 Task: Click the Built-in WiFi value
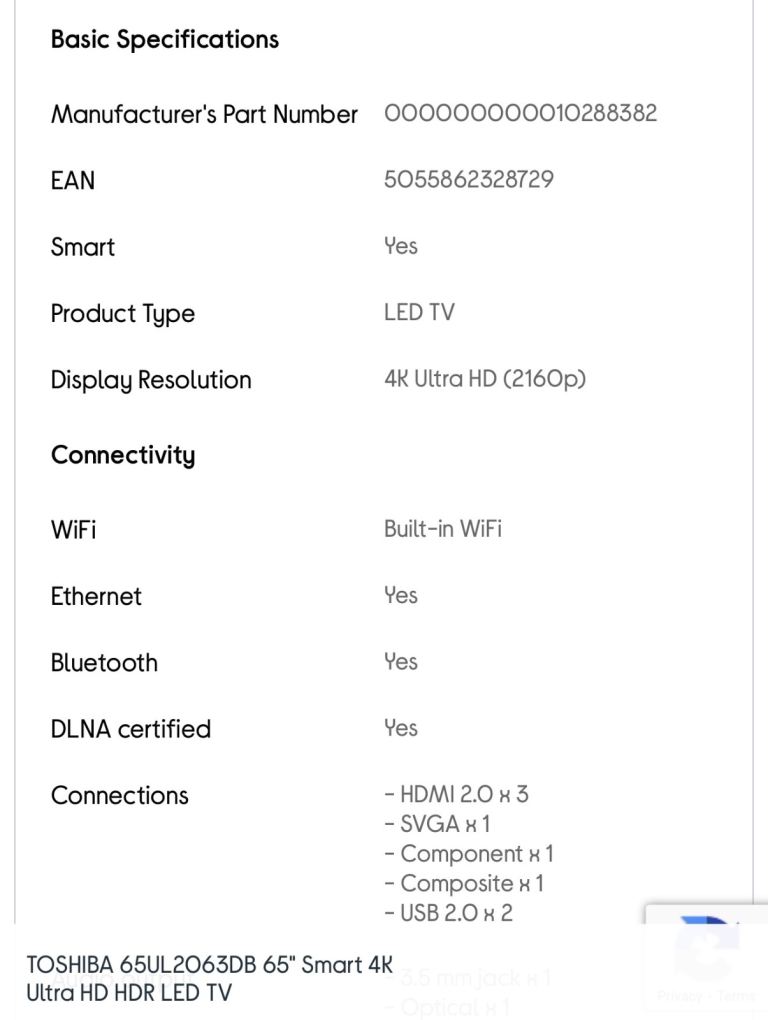click(x=443, y=529)
